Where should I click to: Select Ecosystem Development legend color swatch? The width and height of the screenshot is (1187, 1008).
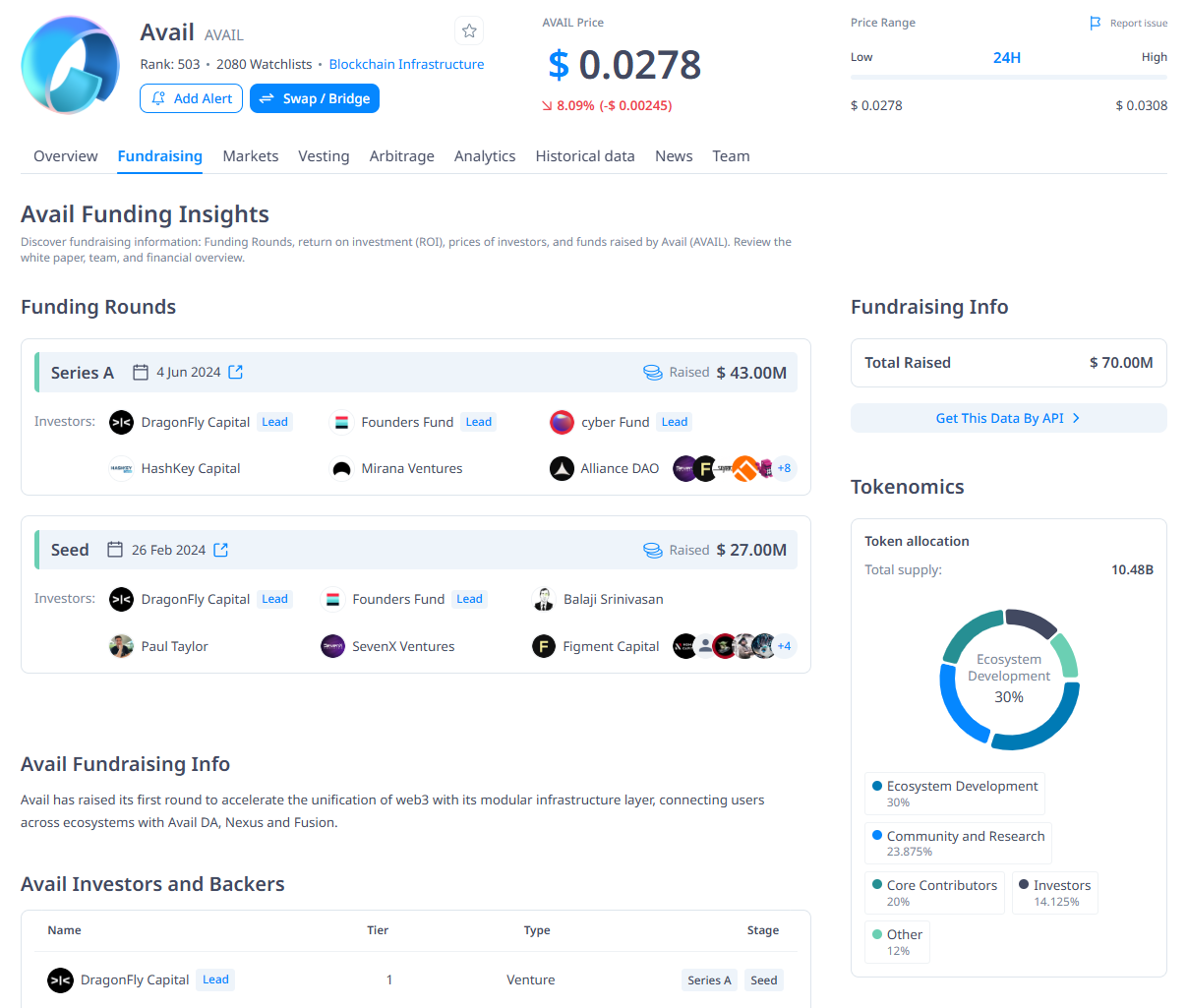pyautogui.click(x=877, y=786)
